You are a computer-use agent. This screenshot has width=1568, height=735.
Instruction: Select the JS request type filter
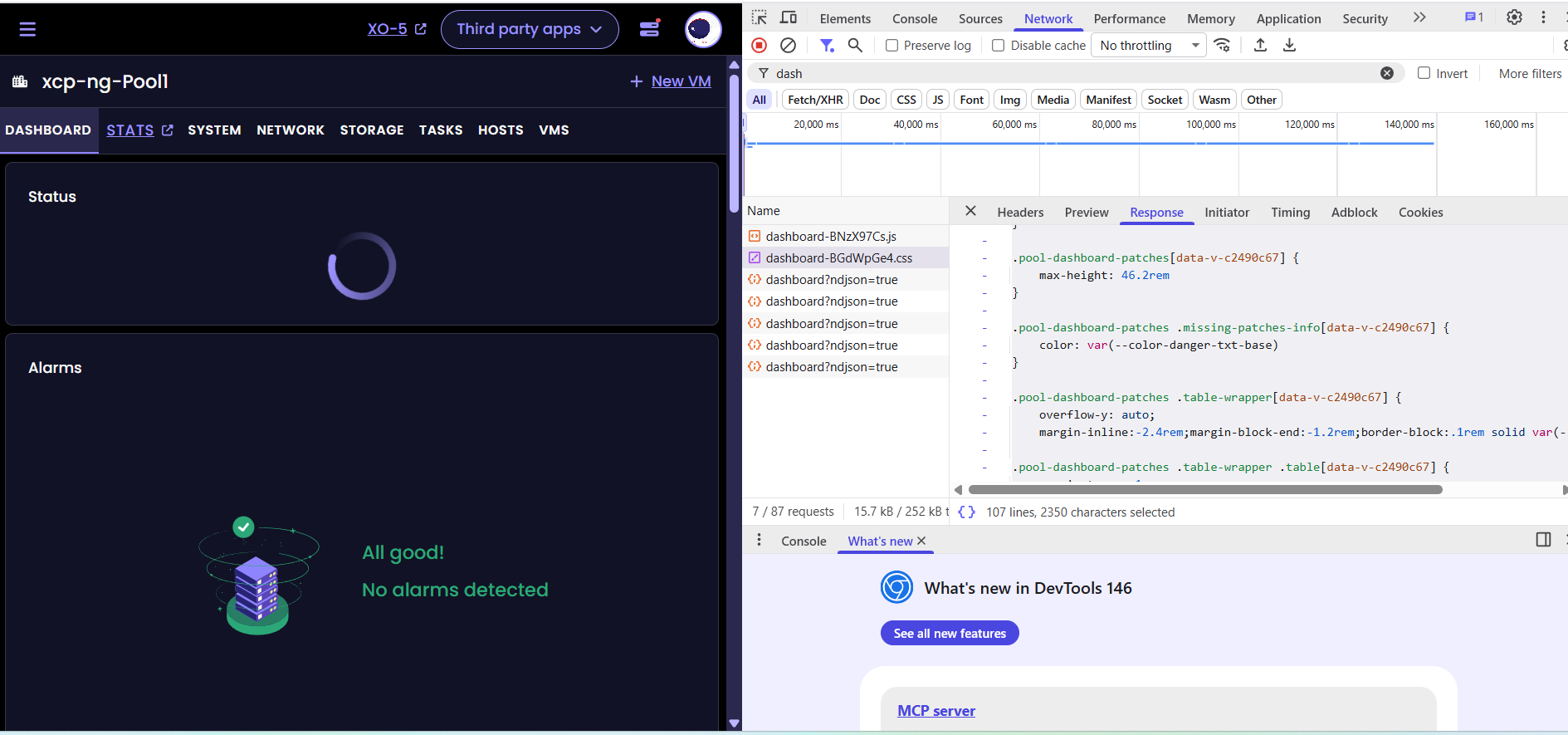pyautogui.click(x=938, y=100)
